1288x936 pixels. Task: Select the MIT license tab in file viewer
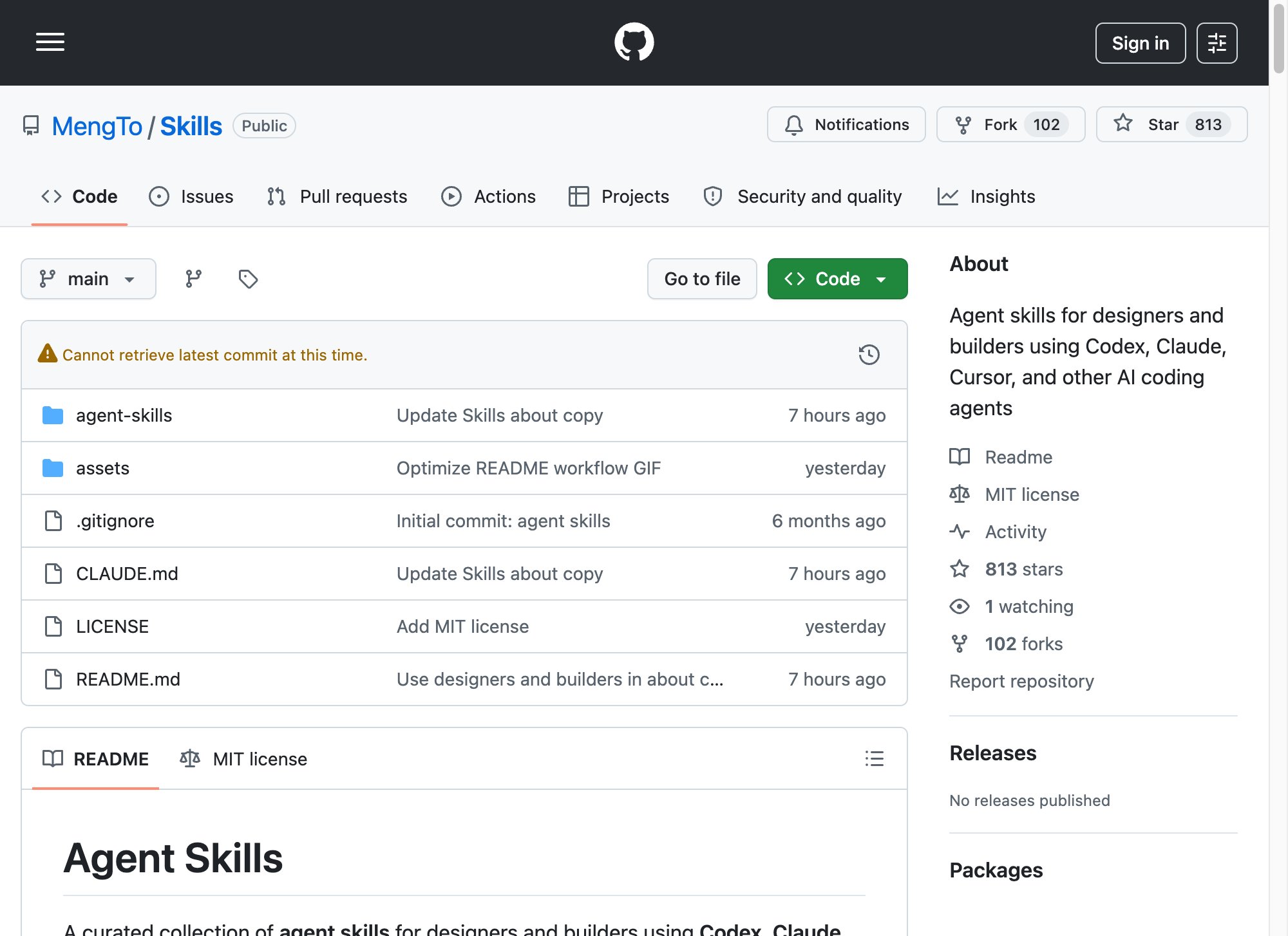[243, 759]
